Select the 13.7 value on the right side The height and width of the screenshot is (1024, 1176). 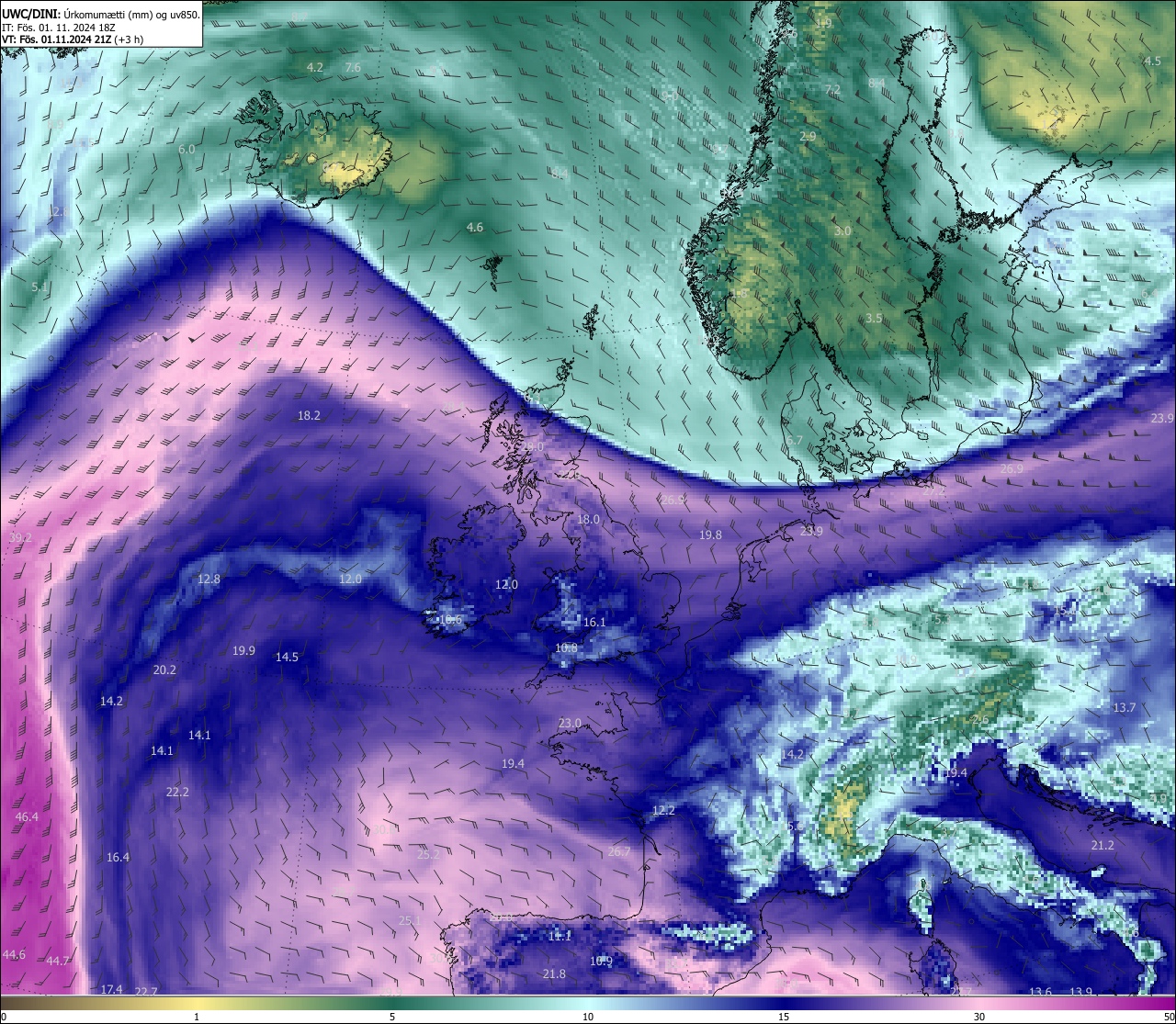coord(1125,707)
